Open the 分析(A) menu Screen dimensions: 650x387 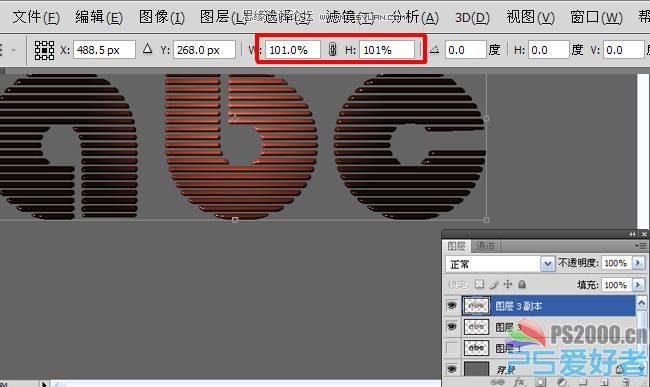tap(415, 17)
